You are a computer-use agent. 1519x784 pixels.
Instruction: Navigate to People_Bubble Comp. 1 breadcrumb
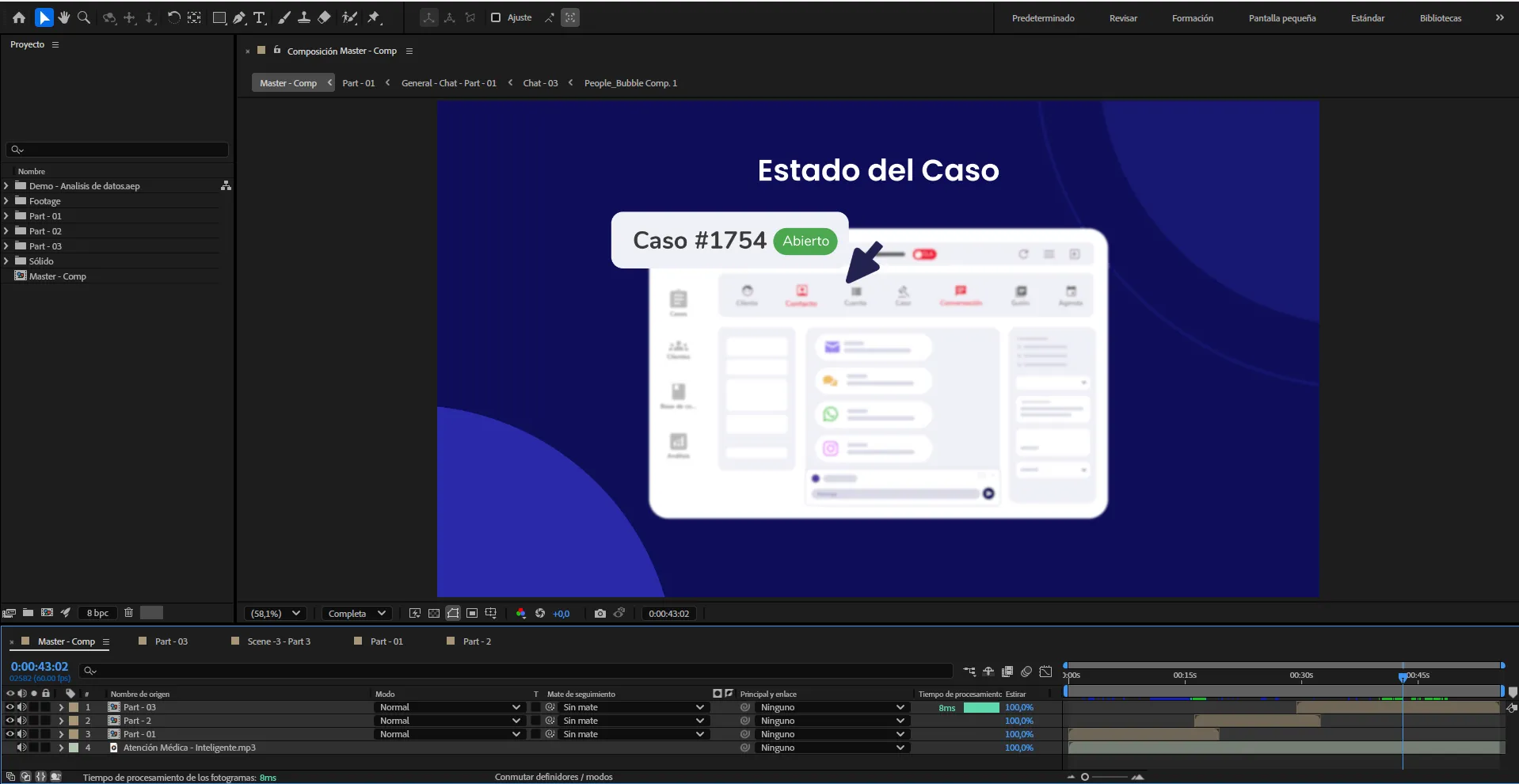point(630,83)
